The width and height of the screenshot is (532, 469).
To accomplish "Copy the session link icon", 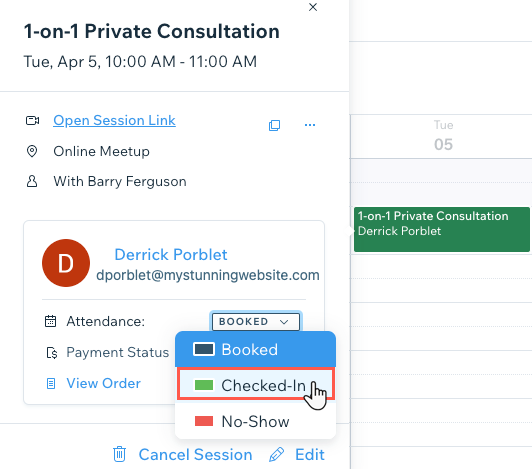I will (x=274, y=125).
